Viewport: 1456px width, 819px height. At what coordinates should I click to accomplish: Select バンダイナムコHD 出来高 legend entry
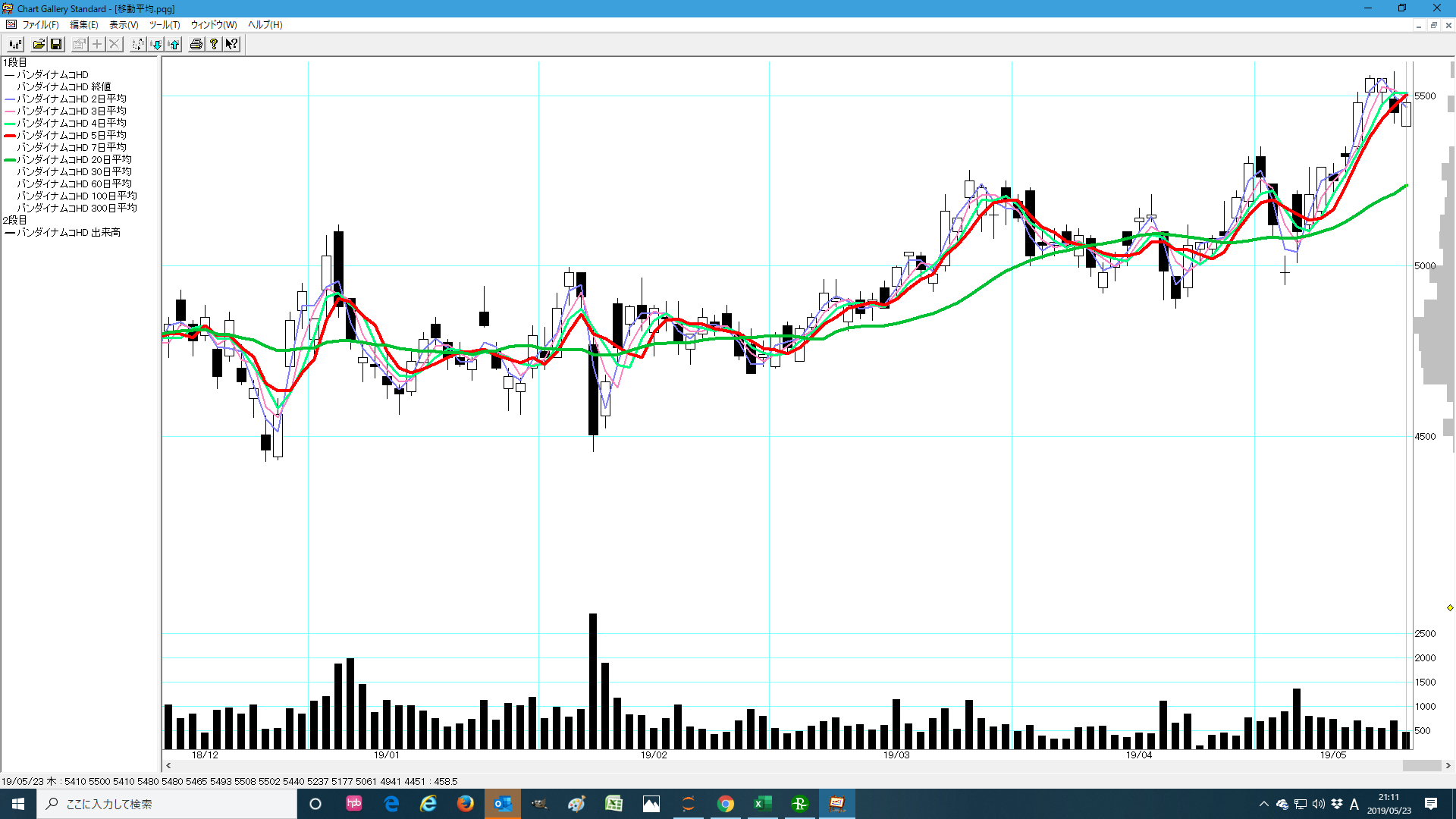pos(68,232)
